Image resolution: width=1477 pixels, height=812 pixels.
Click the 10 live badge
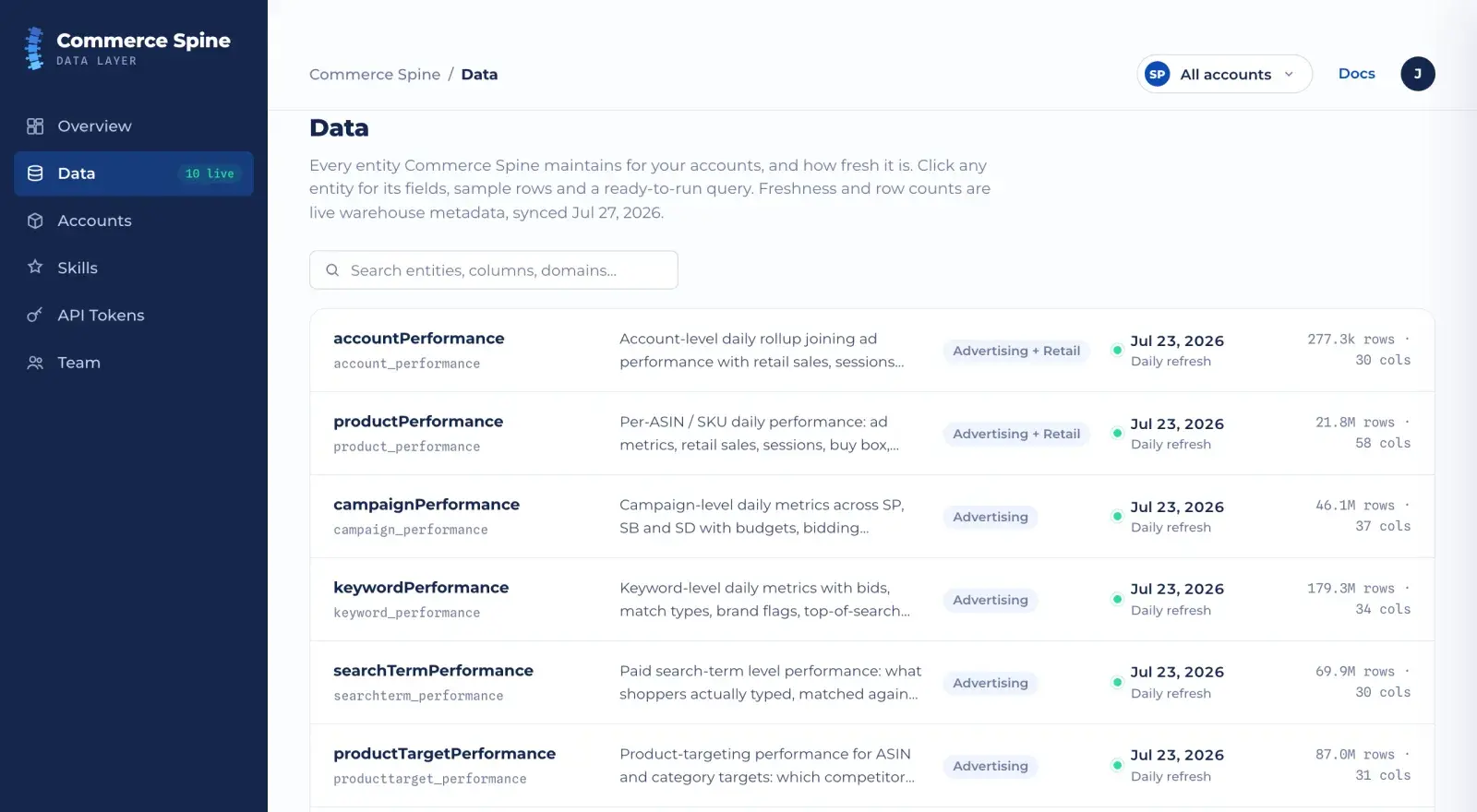tap(210, 173)
